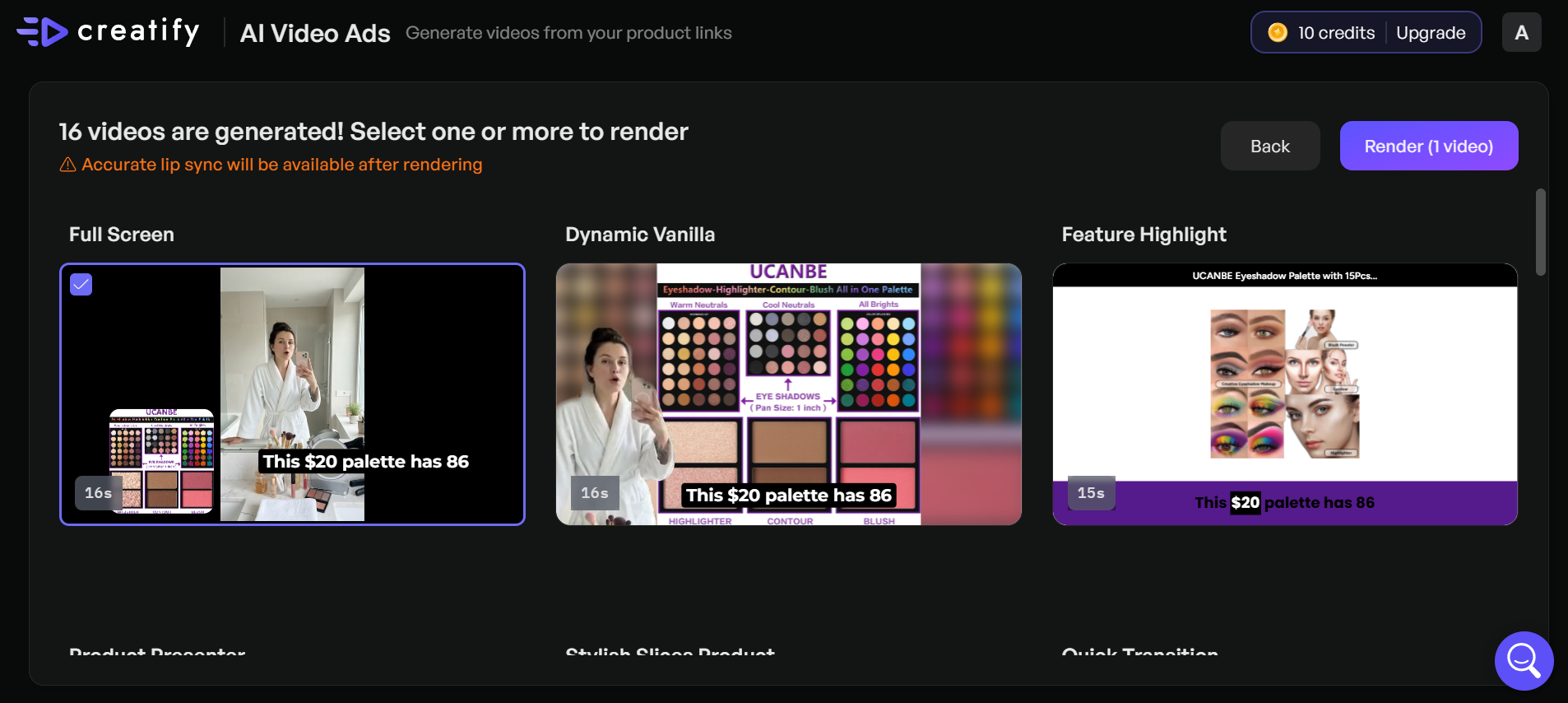Uncheck the Full Screen video checkbox

[81, 284]
